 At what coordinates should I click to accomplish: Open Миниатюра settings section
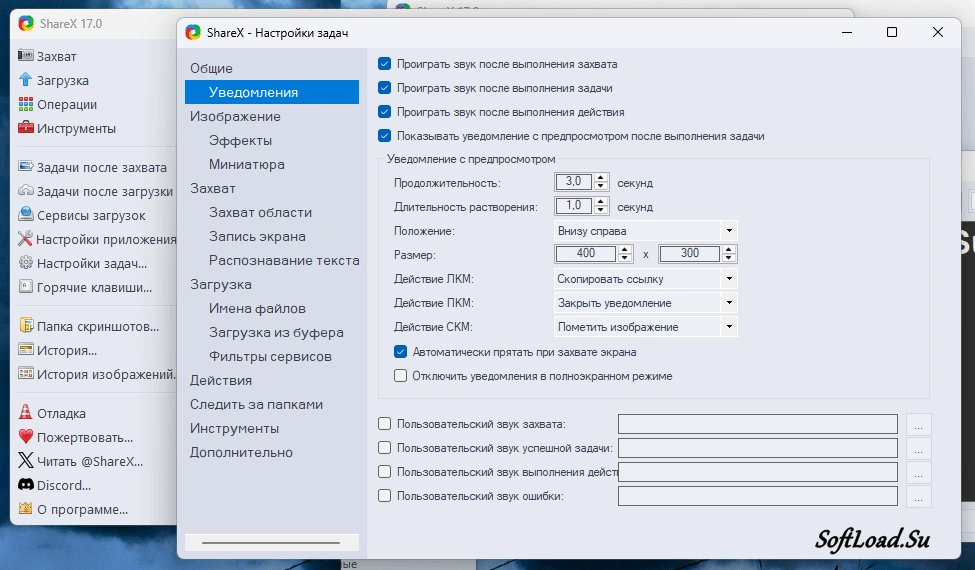(247, 164)
